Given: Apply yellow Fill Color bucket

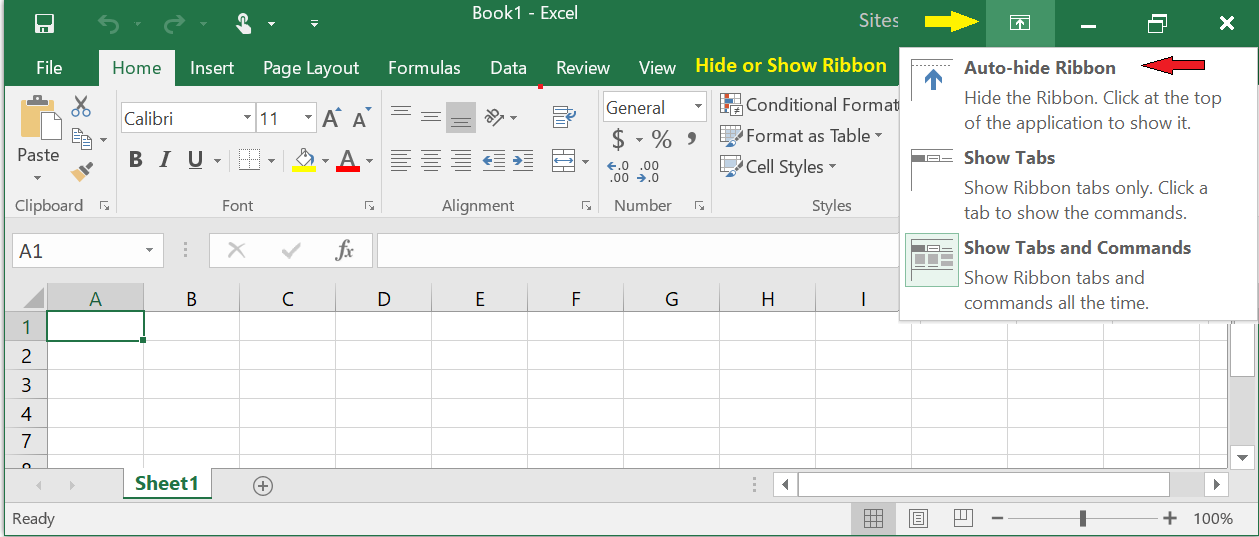Looking at the screenshot, I should pyautogui.click(x=304, y=160).
